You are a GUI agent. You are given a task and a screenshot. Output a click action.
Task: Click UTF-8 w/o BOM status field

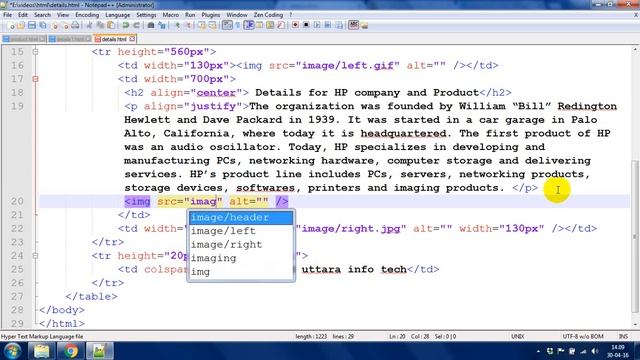coord(583,337)
